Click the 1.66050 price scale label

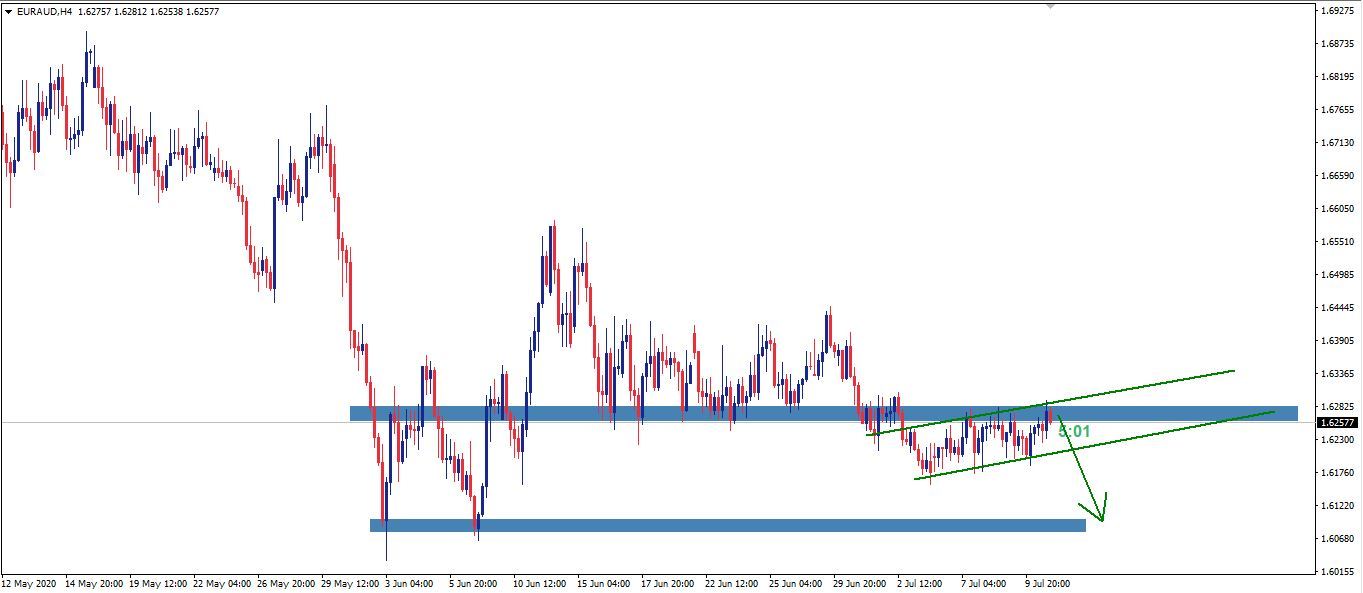1337,209
